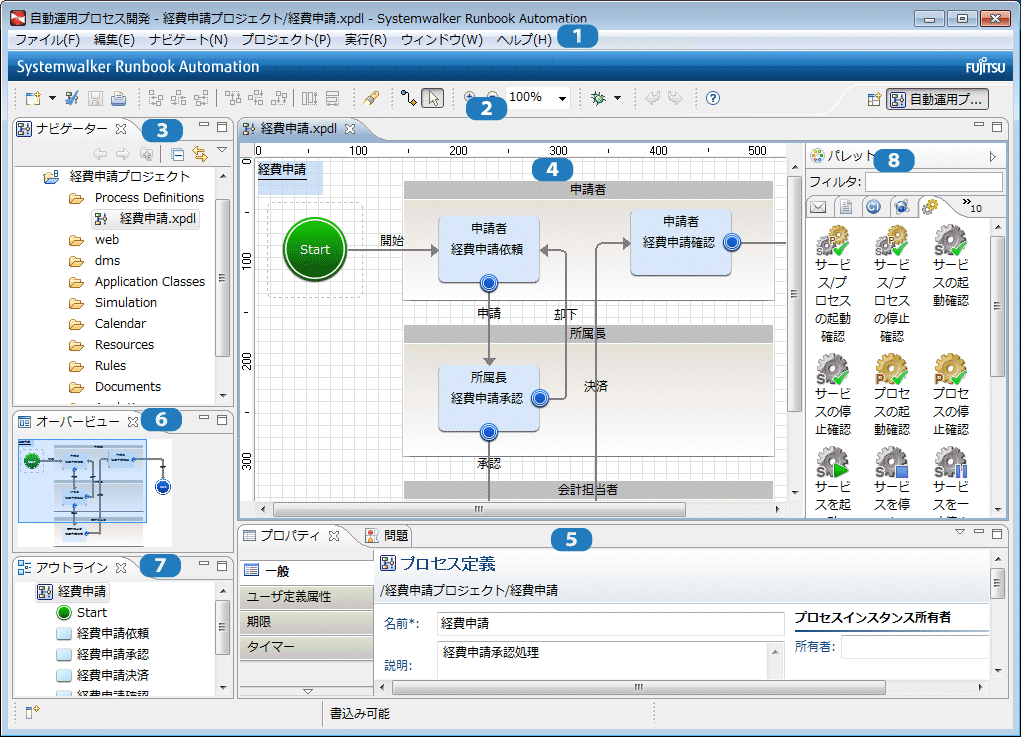Click the 名前 input field
Screen dimensions: 1021x737
coord(610,624)
